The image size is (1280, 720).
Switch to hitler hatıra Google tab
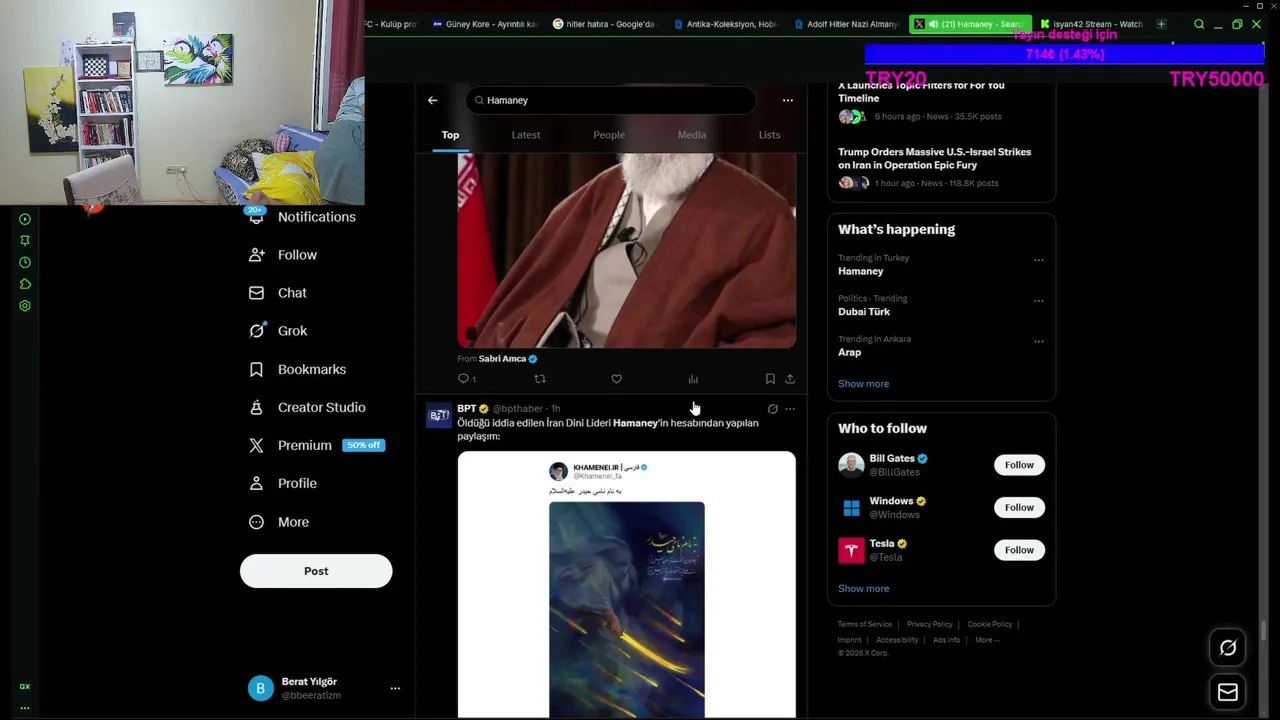pyautogui.click(x=605, y=24)
